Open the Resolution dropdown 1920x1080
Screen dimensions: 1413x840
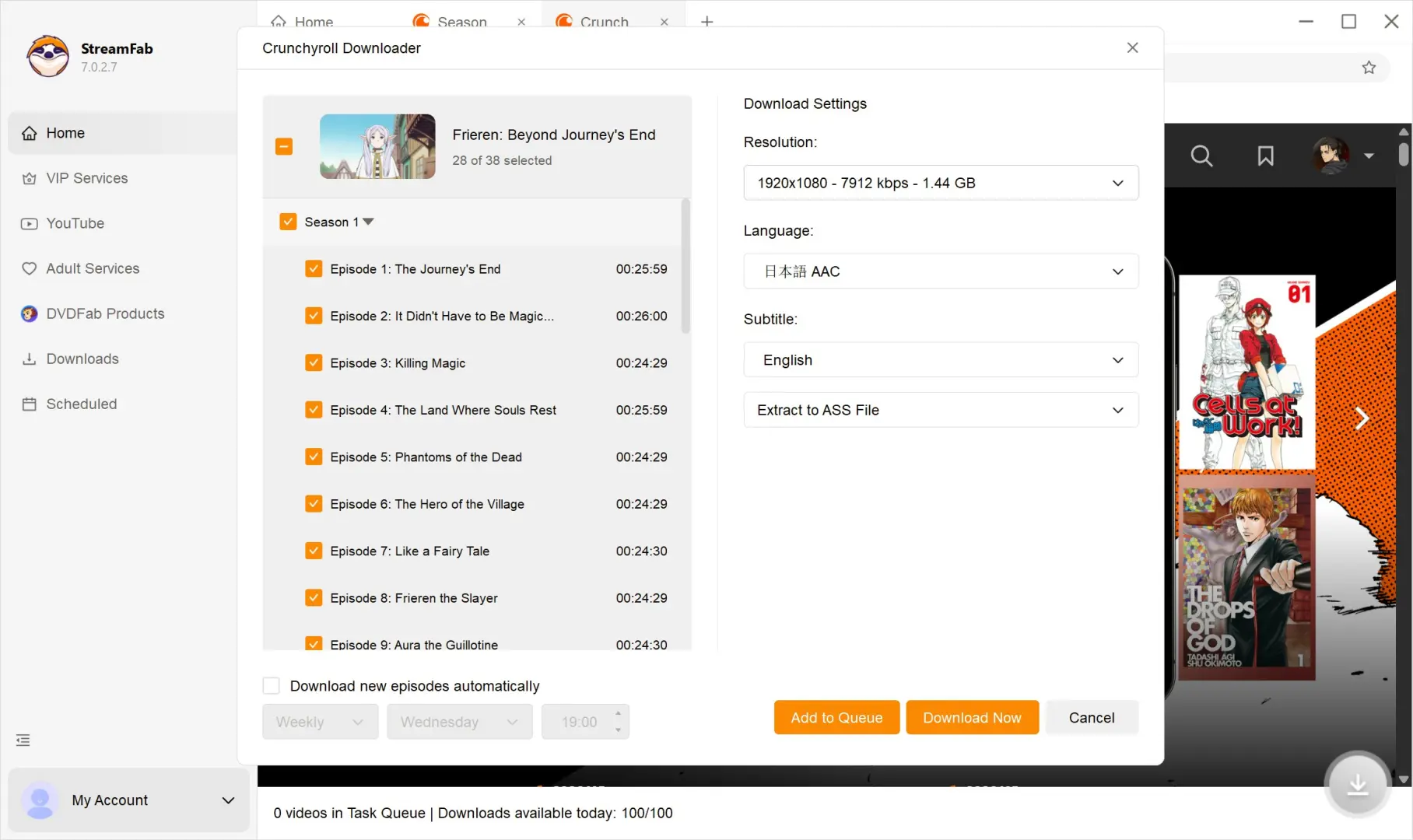click(941, 183)
